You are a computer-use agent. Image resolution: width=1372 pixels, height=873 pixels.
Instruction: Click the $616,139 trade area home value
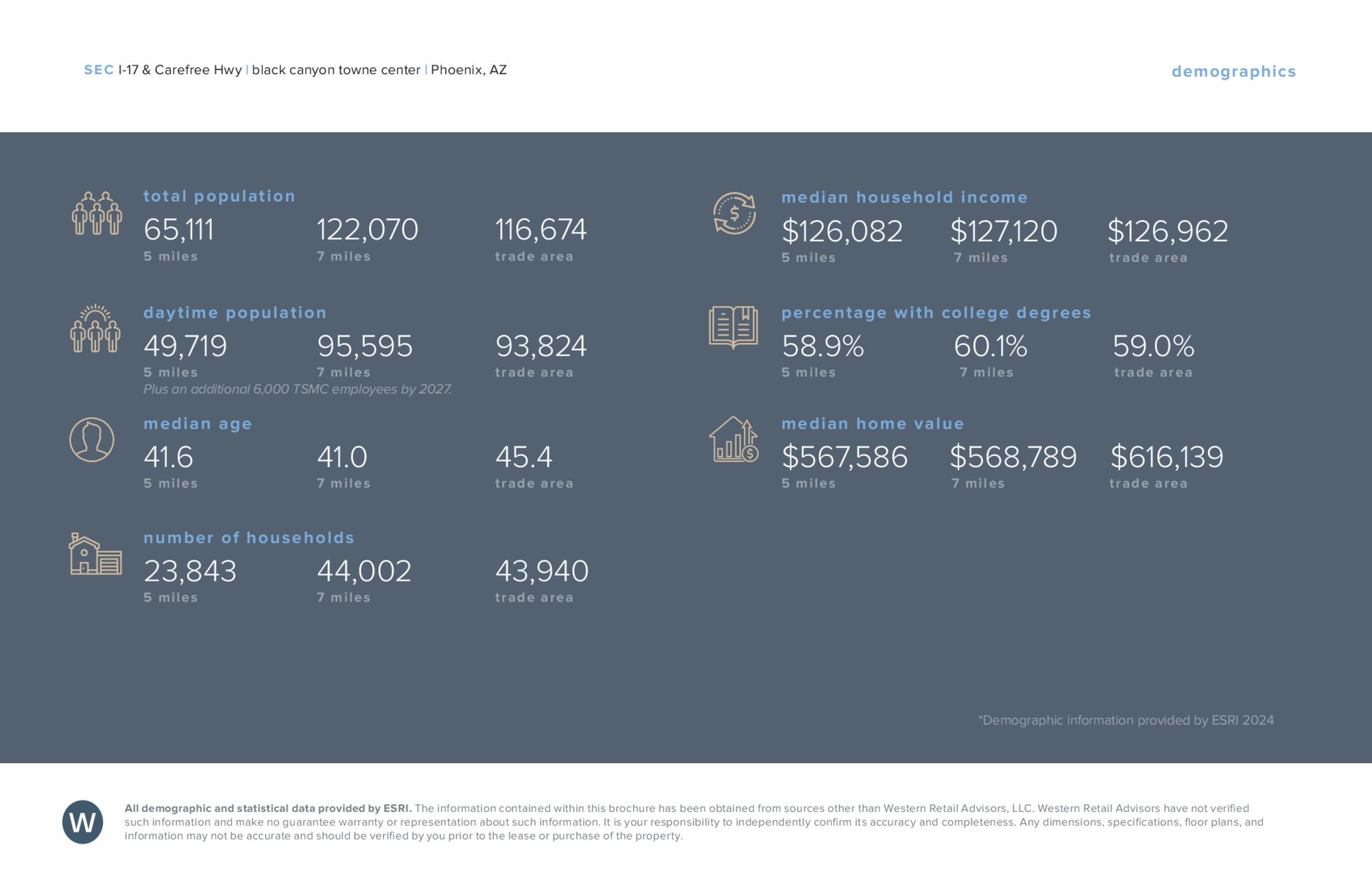pos(1166,457)
